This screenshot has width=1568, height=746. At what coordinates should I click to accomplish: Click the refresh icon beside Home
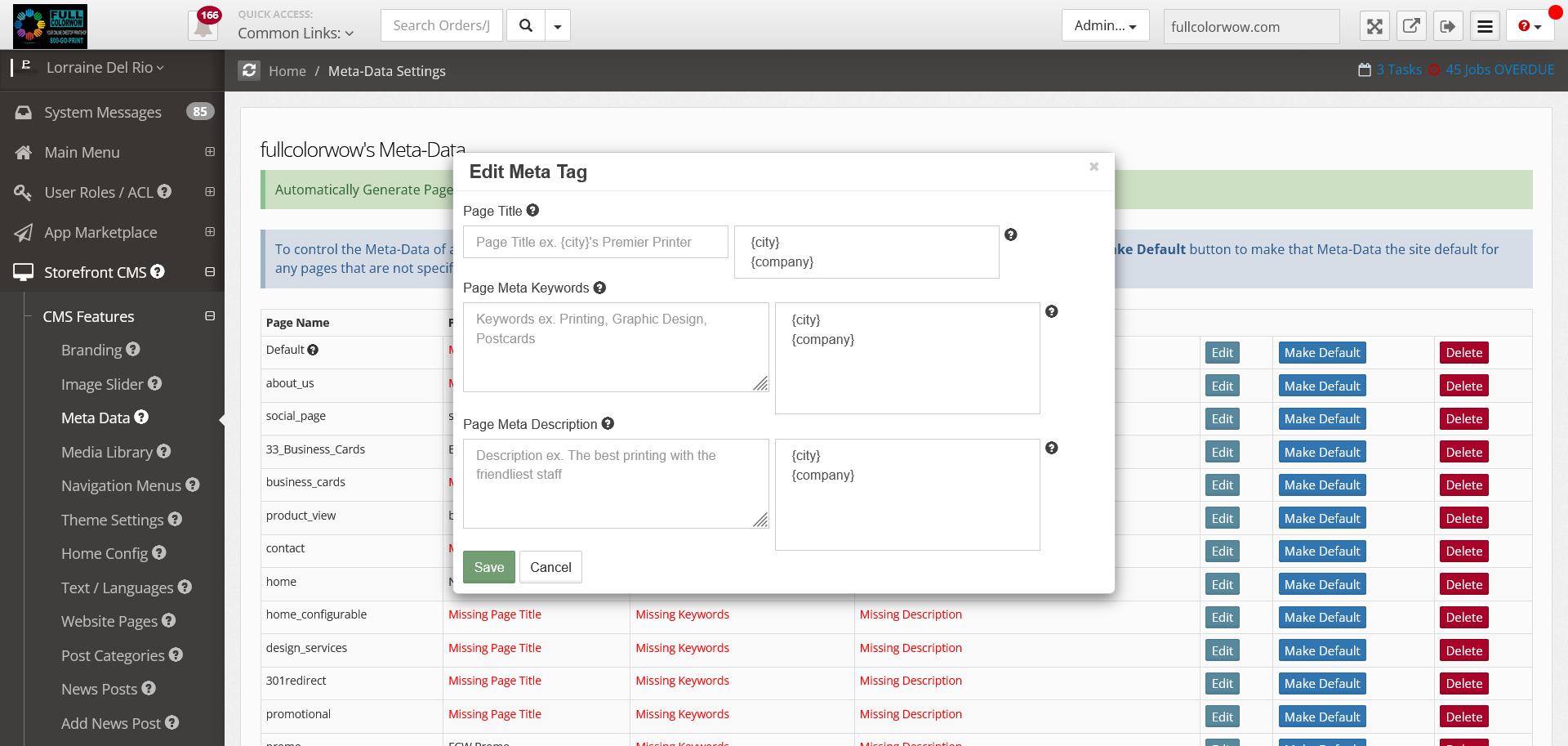tap(249, 71)
